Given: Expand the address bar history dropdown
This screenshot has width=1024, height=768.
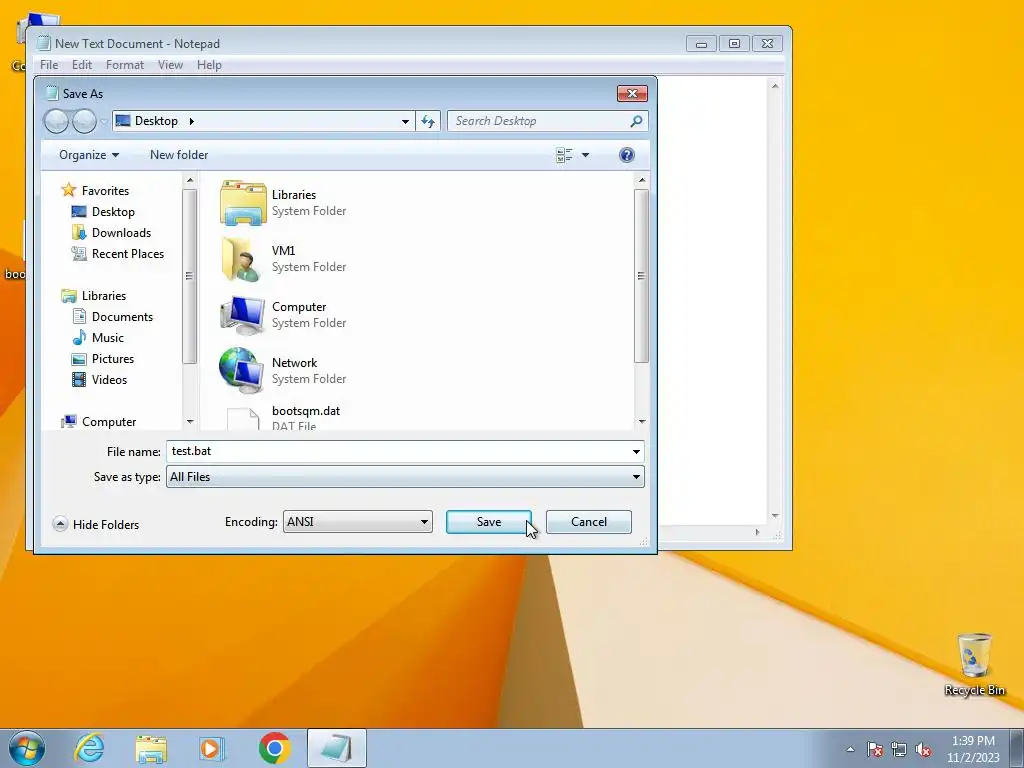Looking at the screenshot, I should tap(405, 121).
